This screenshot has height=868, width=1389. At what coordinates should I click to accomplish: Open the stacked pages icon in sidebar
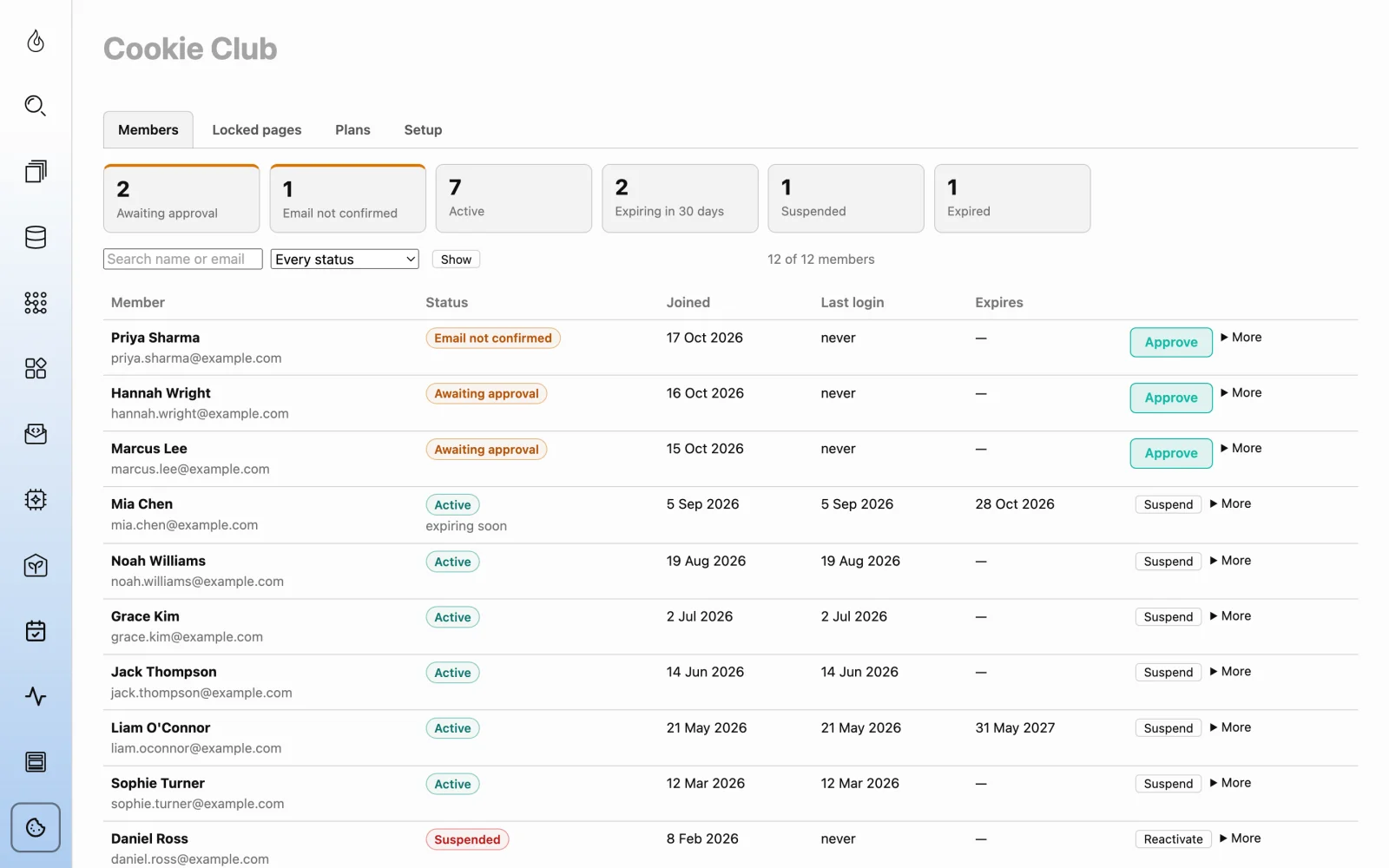(x=36, y=171)
